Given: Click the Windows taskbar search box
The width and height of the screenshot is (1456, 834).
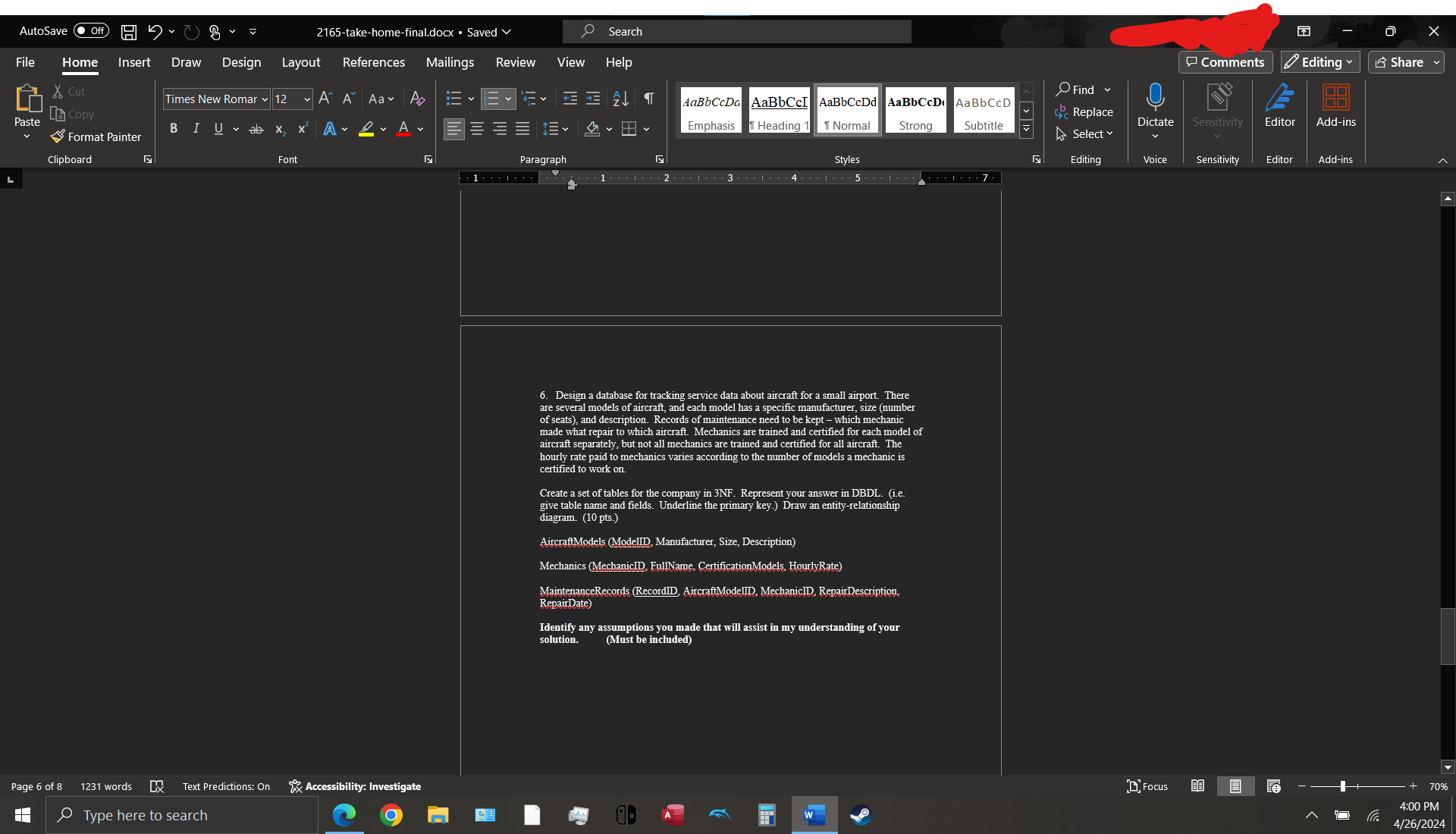Looking at the screenshot, I should [x=182, y=815].
